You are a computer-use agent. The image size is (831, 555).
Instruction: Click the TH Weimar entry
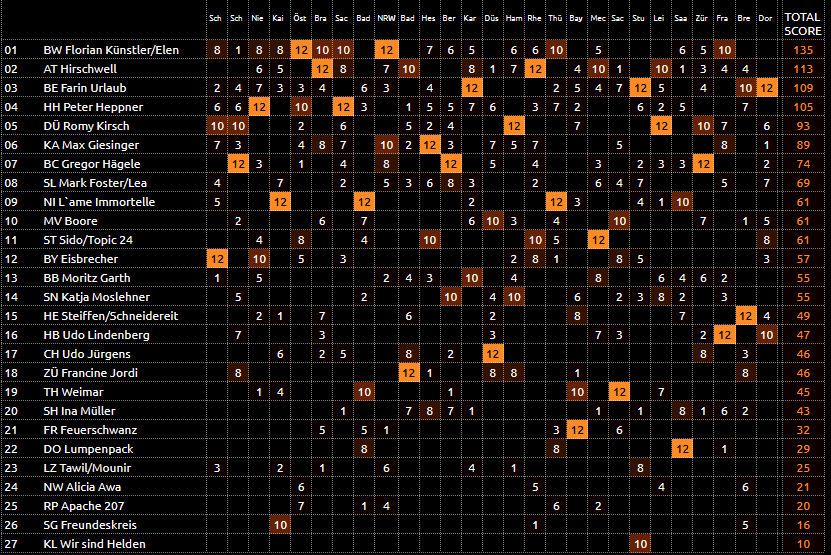74,392
